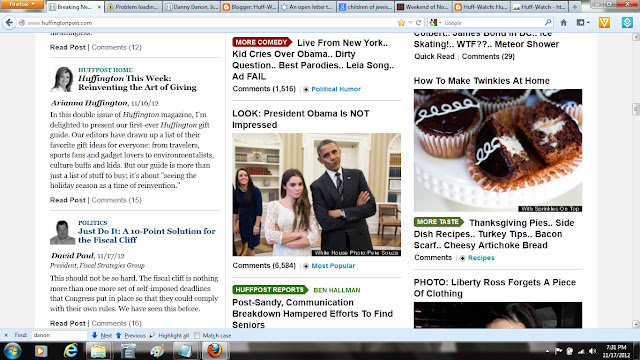
Task: Enable Highlight all in find bar
Action: click(169, 336)
